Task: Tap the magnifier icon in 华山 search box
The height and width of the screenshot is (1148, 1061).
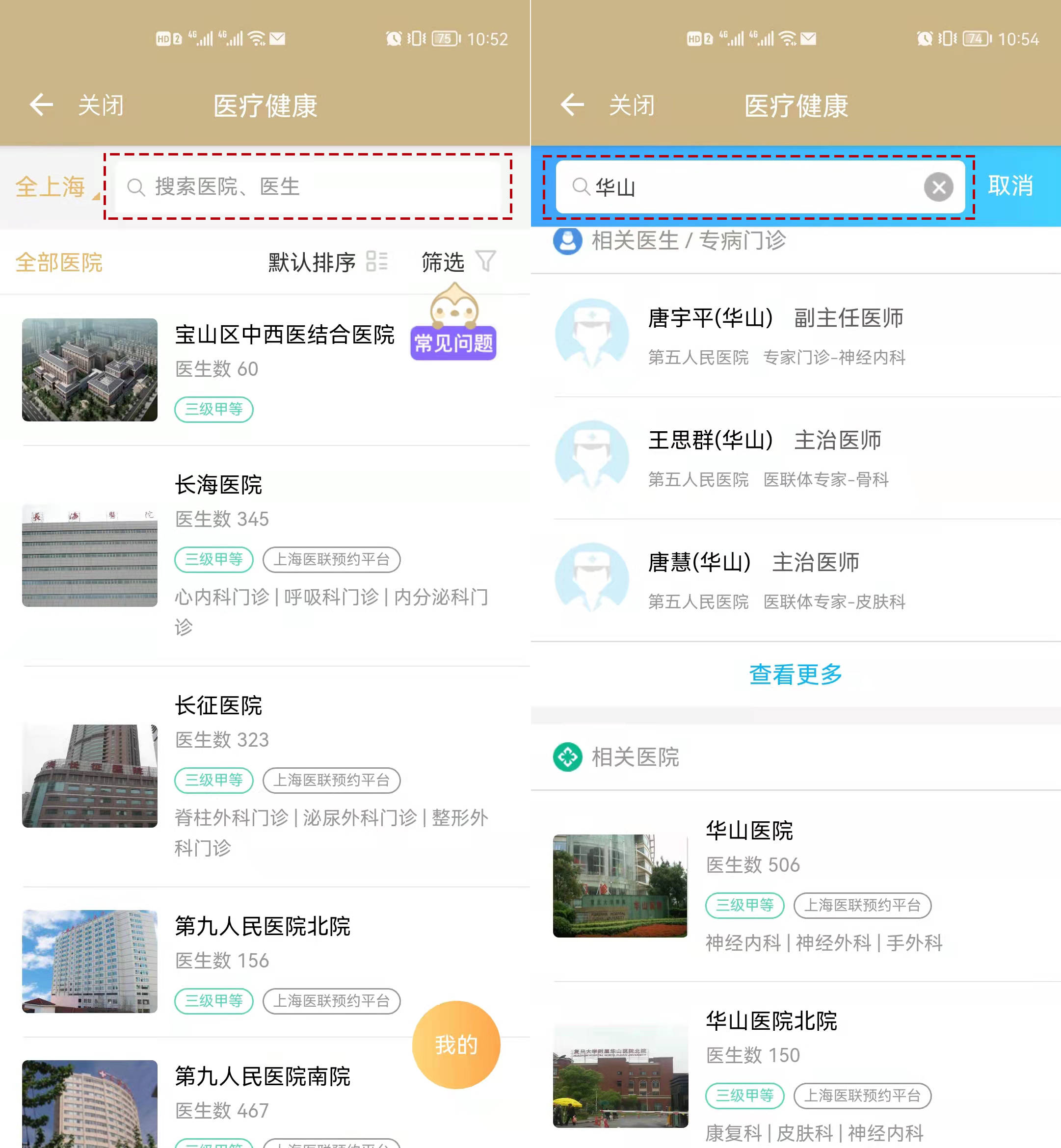Action: pyautogui.click(x=581, y=186)
